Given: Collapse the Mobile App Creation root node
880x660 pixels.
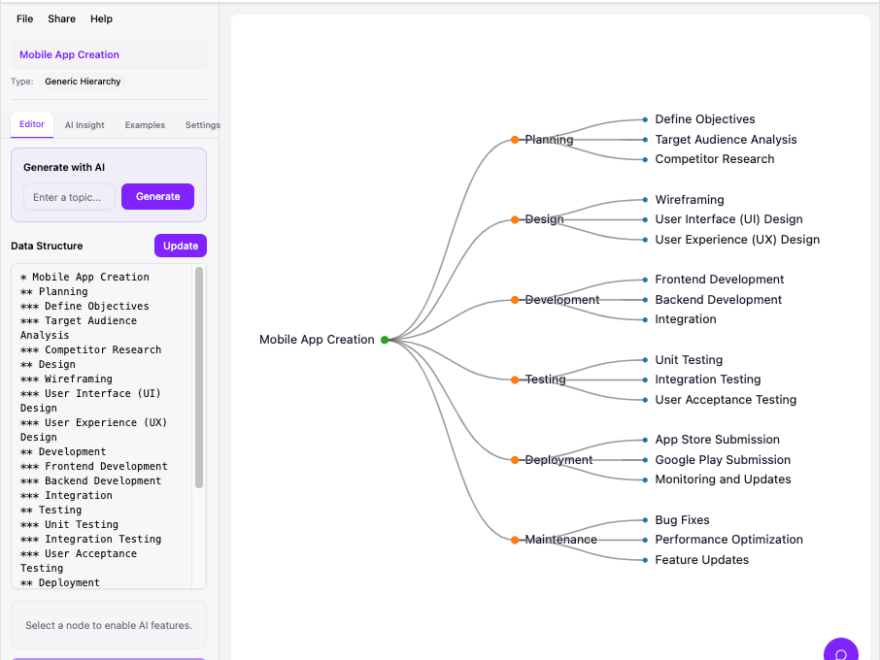Looking at the screenshot, I should tap(385, 339).
